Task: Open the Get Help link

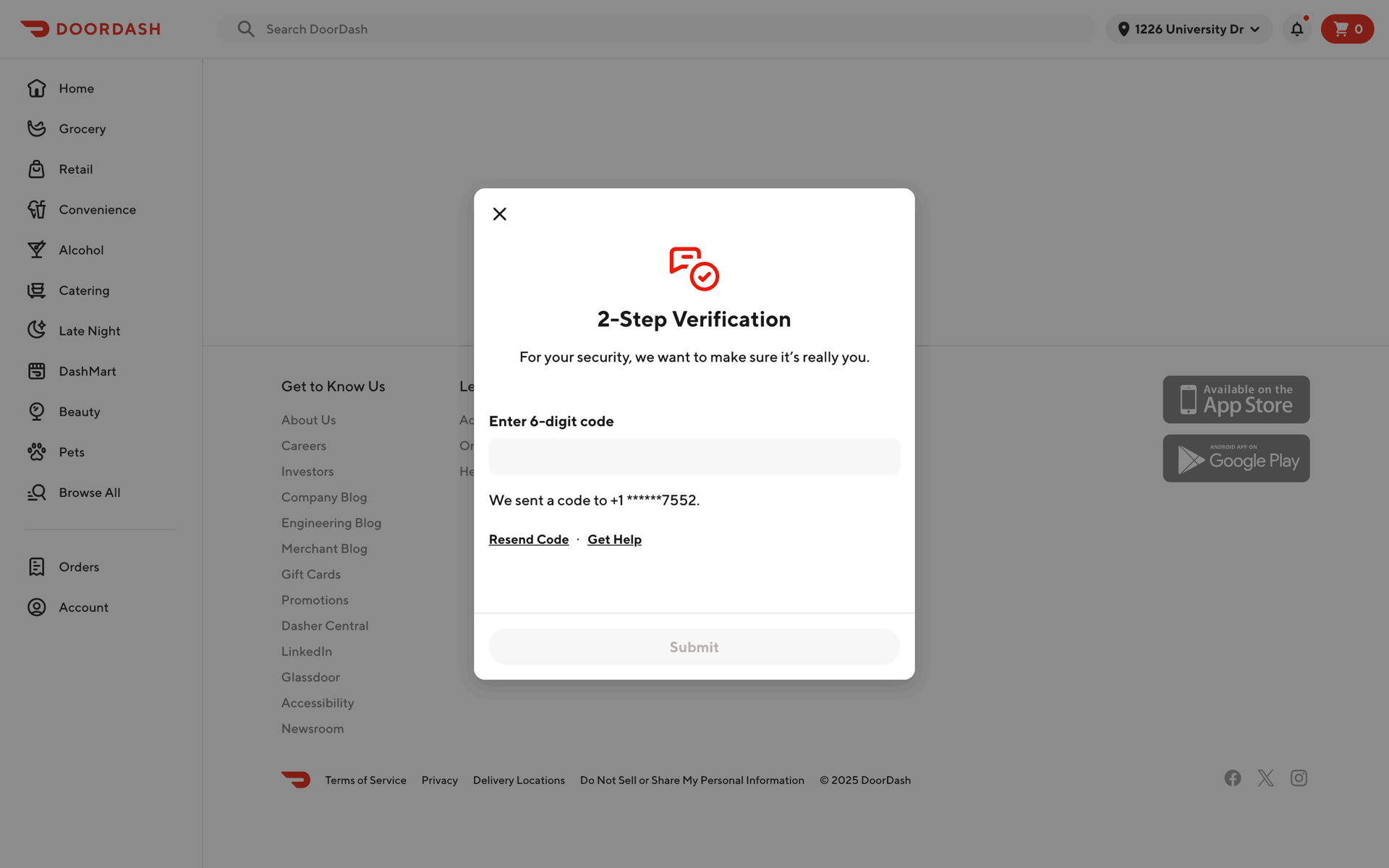Action: (614, 540)
